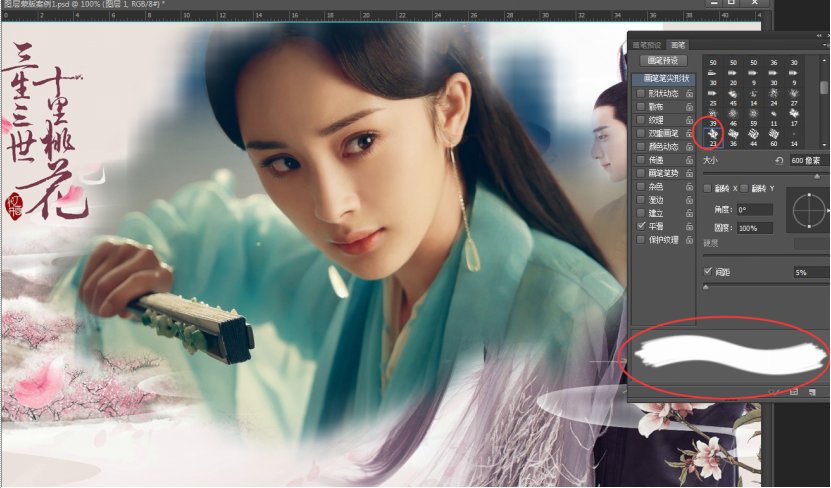This screenshot has height=488, width=831.
Task: Check the 翻转 X checkbox
Action: [x=707, y=188]
